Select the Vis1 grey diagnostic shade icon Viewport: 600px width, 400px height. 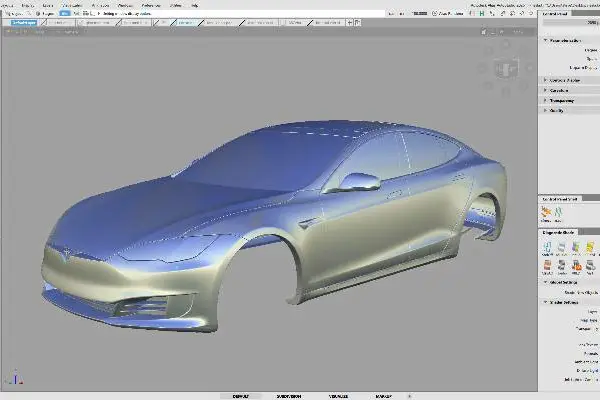(590, 266)
